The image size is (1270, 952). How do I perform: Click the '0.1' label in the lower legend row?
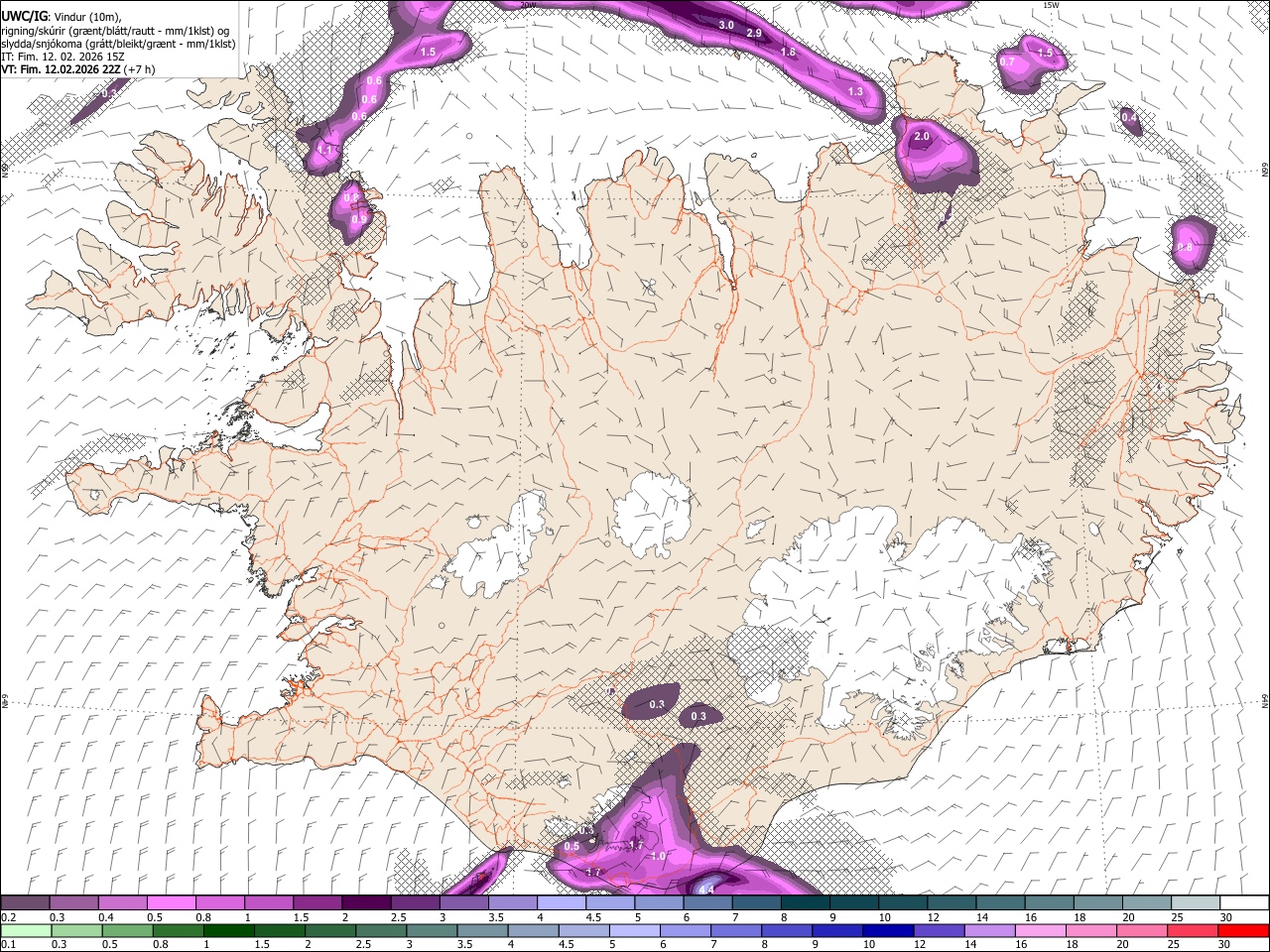pos(8,944)
